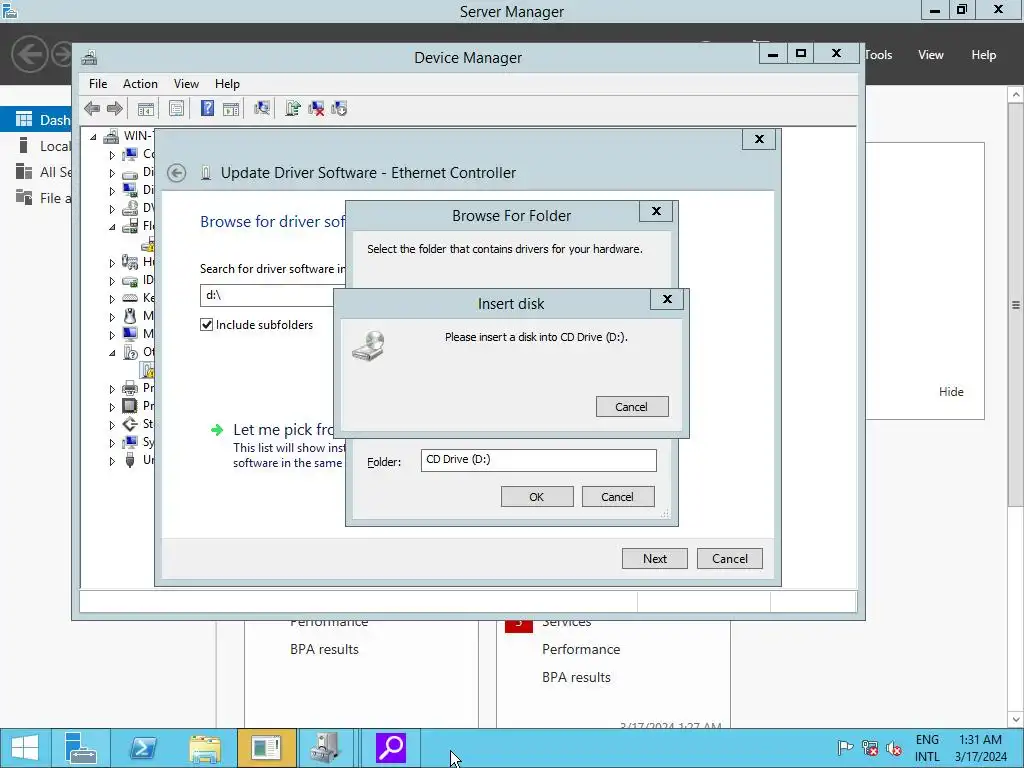This screenshot has height=768, width=1024.
Task: Close the Browse For Folder dialog with X
Action: [656, 211]
